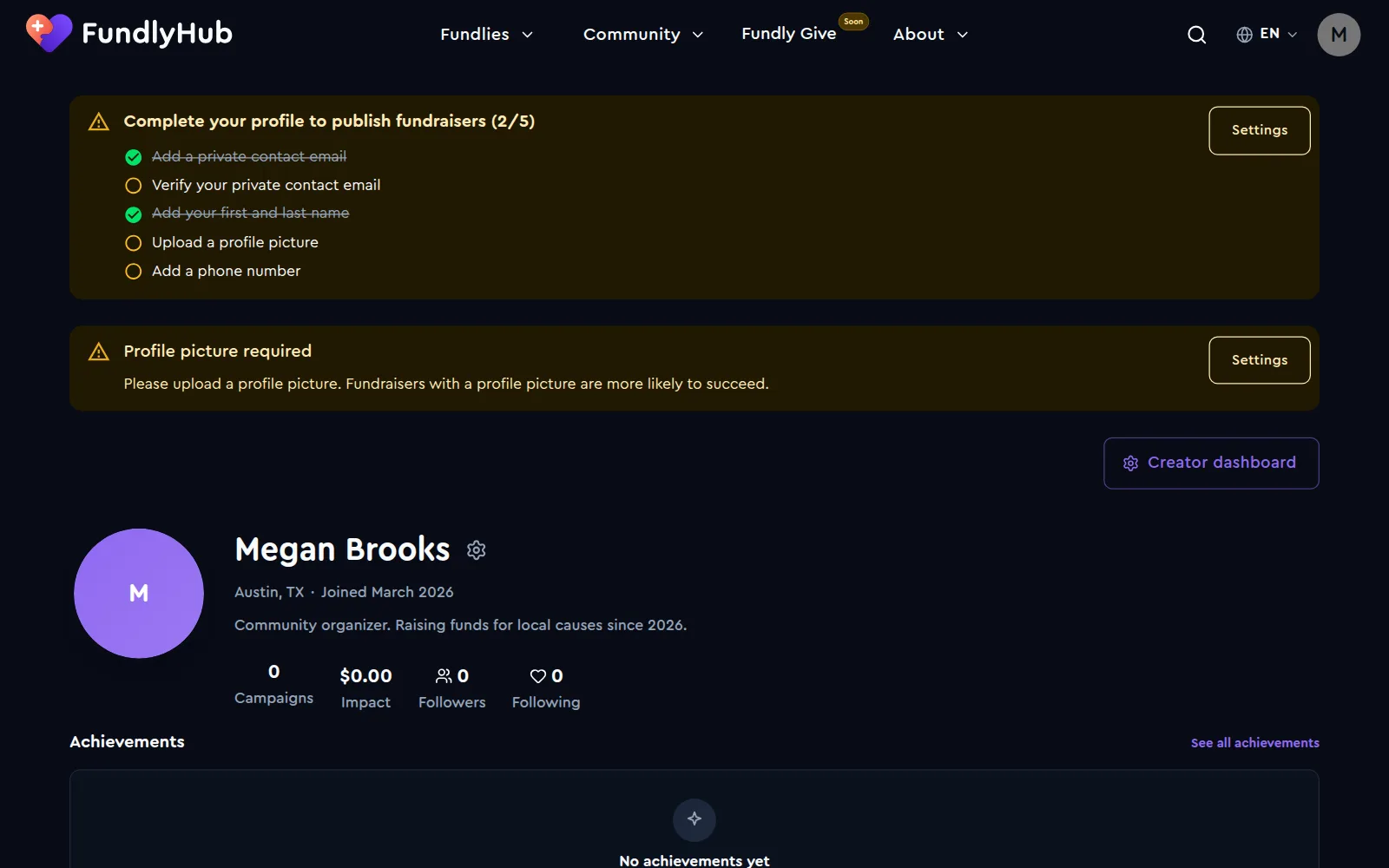Image resolution: width=1389 pixels, height=868 pixels.
Task: Open Settings from Complete your profile banner
Action: coord(1260,130)
